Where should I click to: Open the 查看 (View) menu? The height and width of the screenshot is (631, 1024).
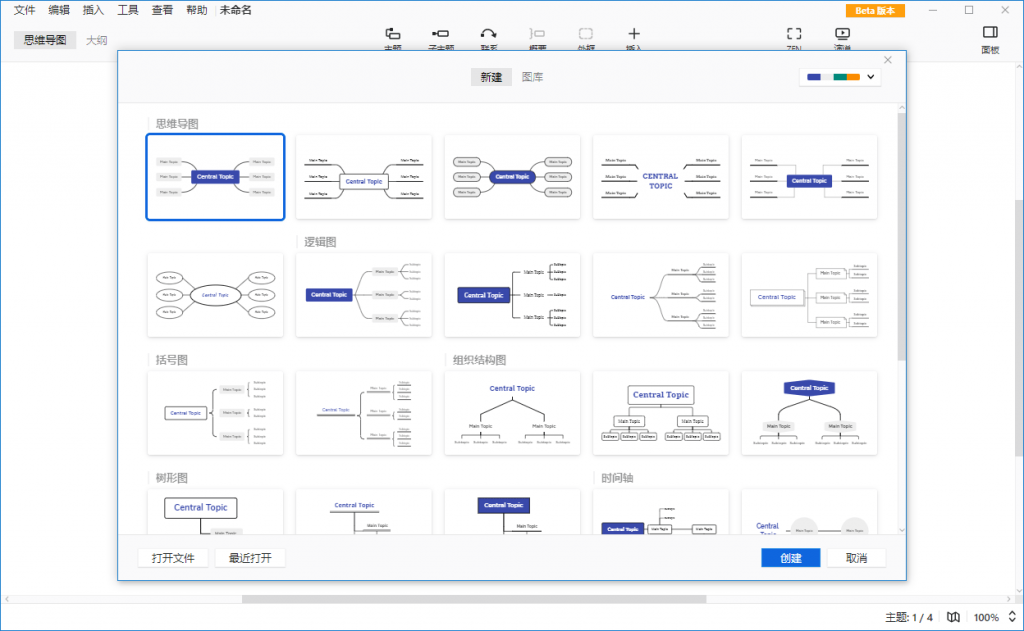pos(162,10)
